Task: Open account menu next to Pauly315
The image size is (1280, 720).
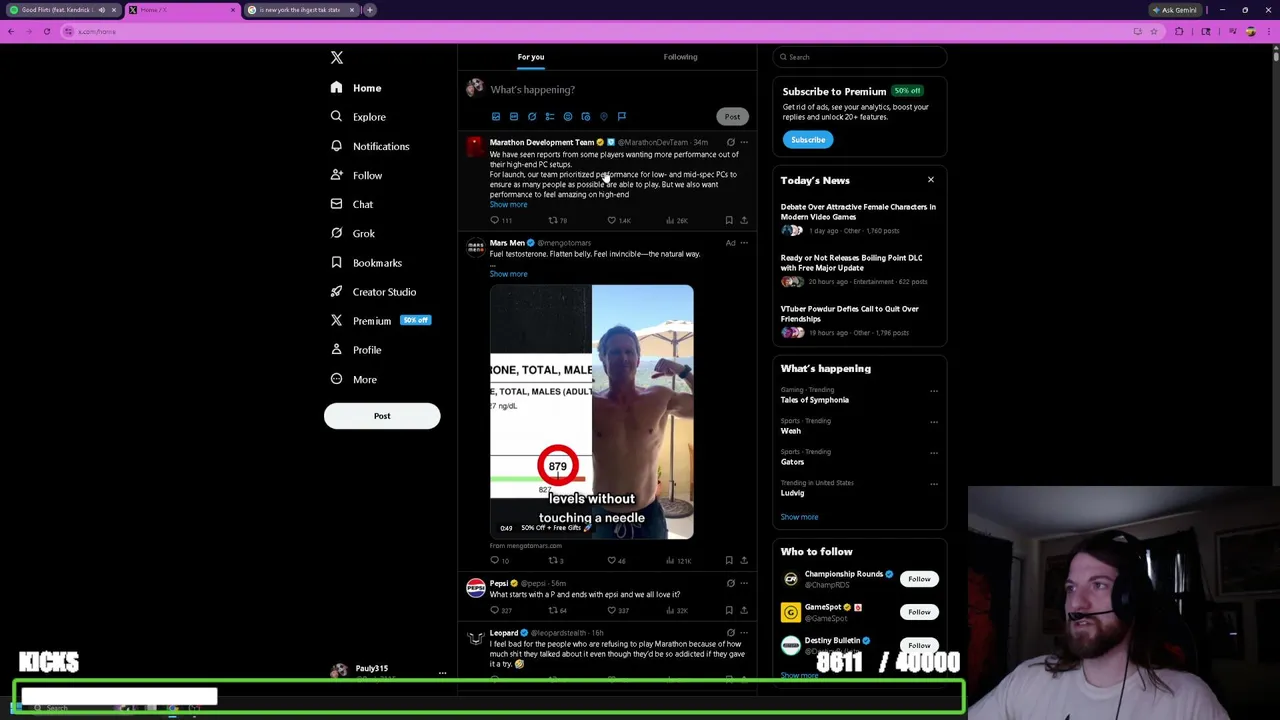Action: [442, 673]
